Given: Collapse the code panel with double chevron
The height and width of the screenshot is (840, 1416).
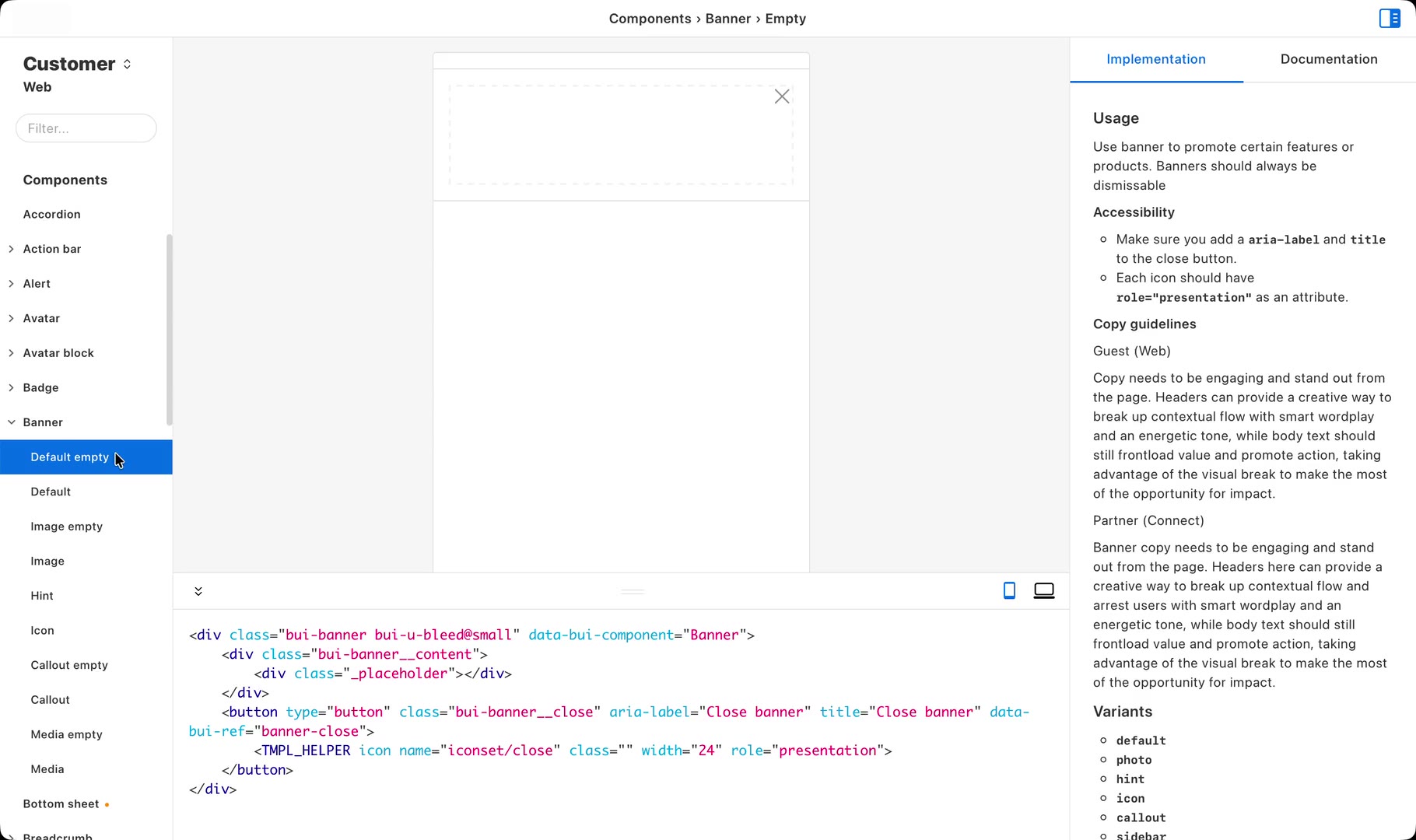Looking at the screenshot, I should coord(198,591).
